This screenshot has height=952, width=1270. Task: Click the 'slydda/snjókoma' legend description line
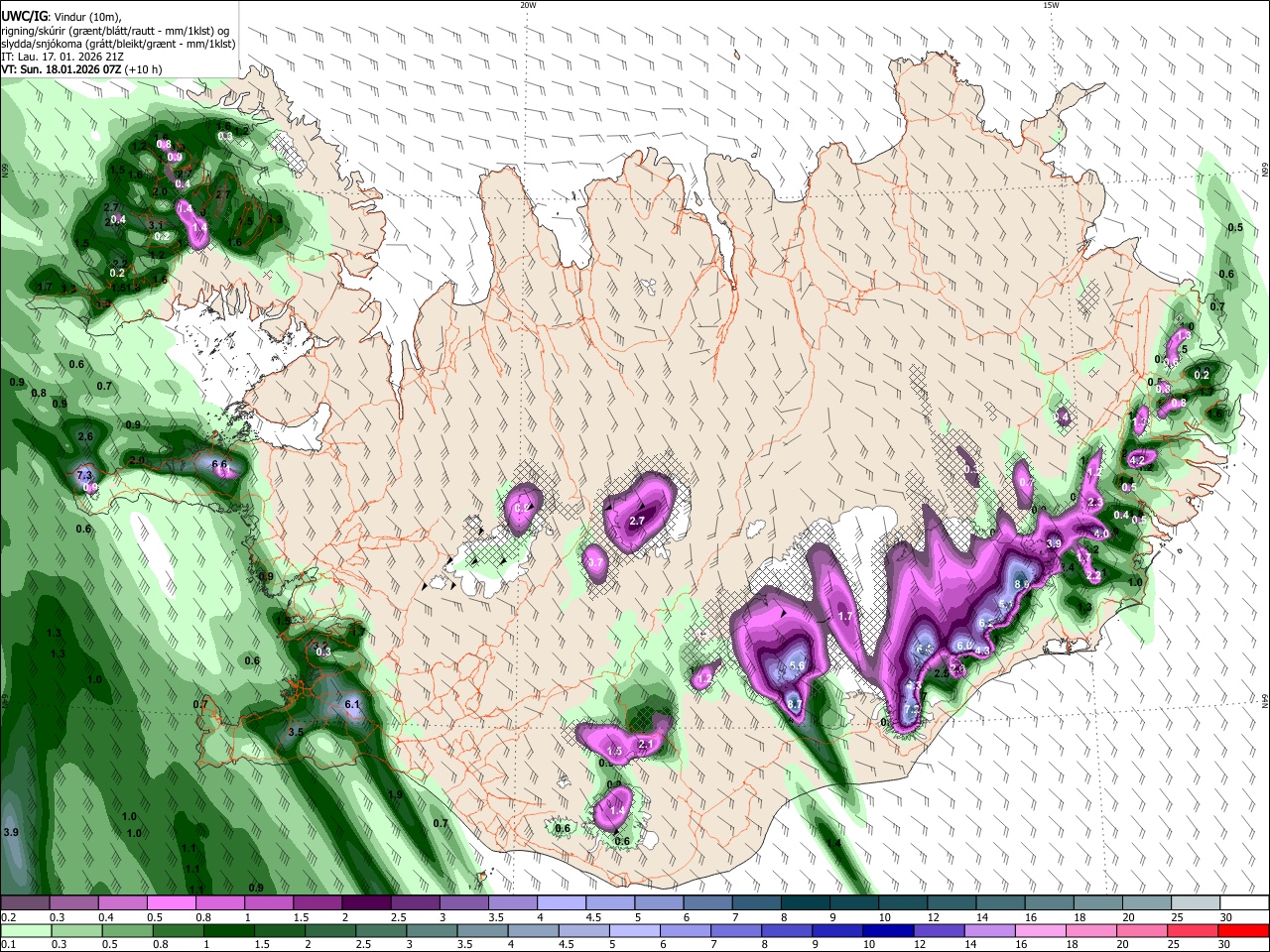pyautogui.click(x=118, y=43)
